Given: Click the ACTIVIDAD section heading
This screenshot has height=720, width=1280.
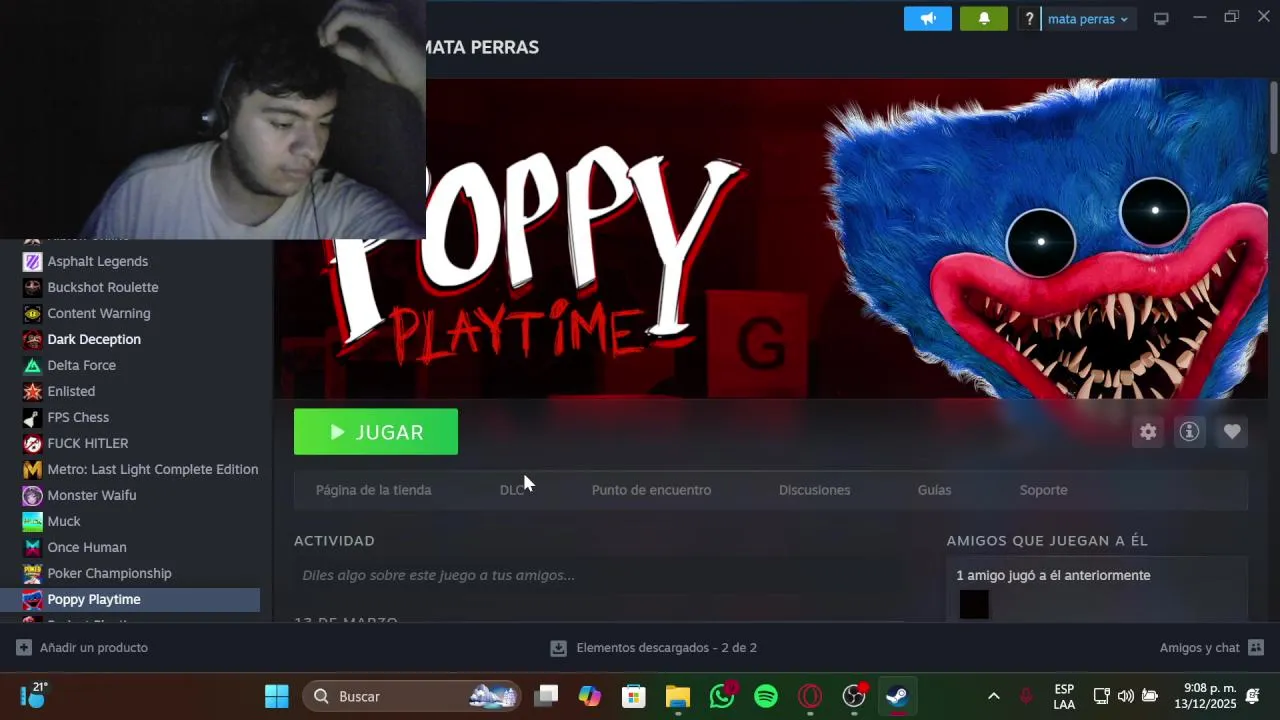Looking at the screenshot, I should tap(334, 541).
